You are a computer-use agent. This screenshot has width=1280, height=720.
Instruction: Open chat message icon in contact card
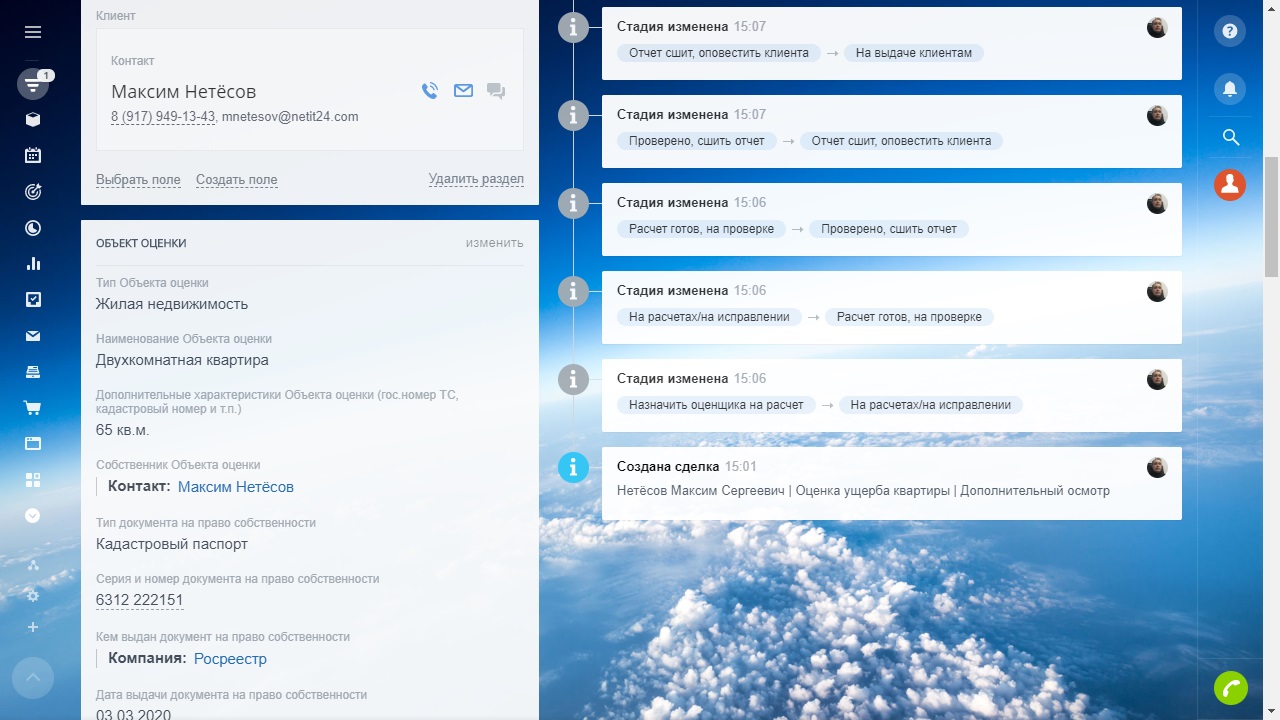(x=495, y=91)
